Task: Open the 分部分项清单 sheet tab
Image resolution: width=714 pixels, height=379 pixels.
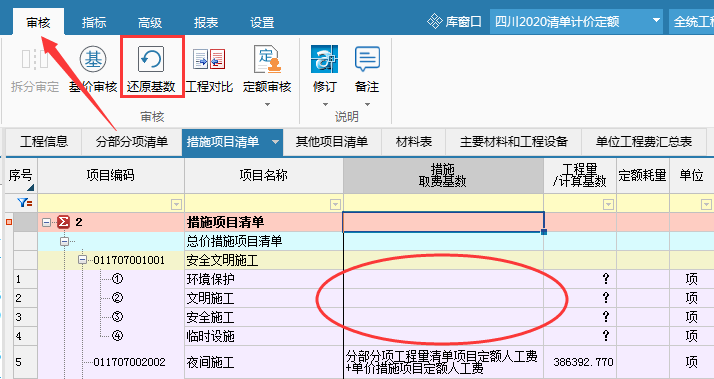Action: [132, 142]
